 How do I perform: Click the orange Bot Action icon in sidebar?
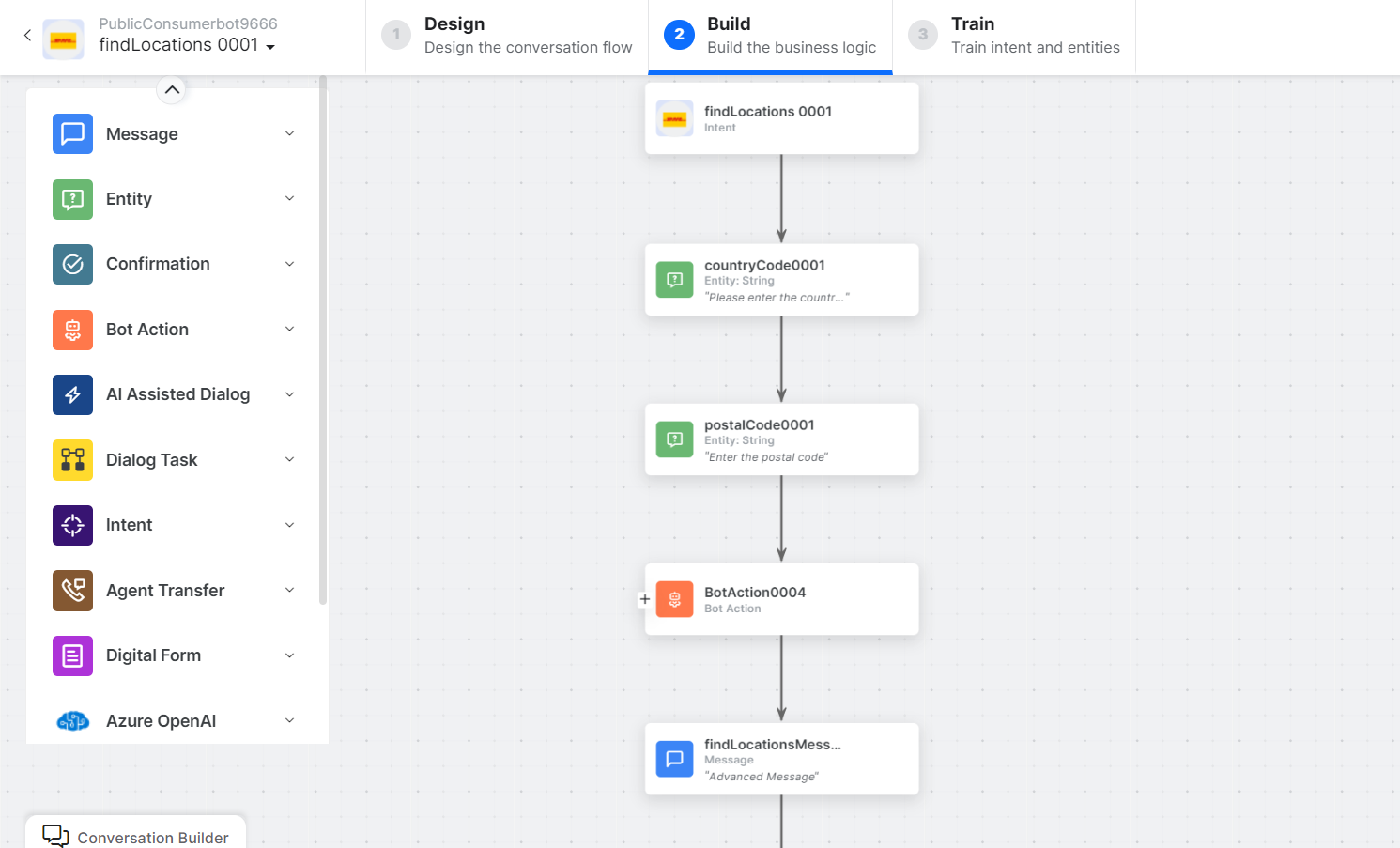tap(72, 330)
